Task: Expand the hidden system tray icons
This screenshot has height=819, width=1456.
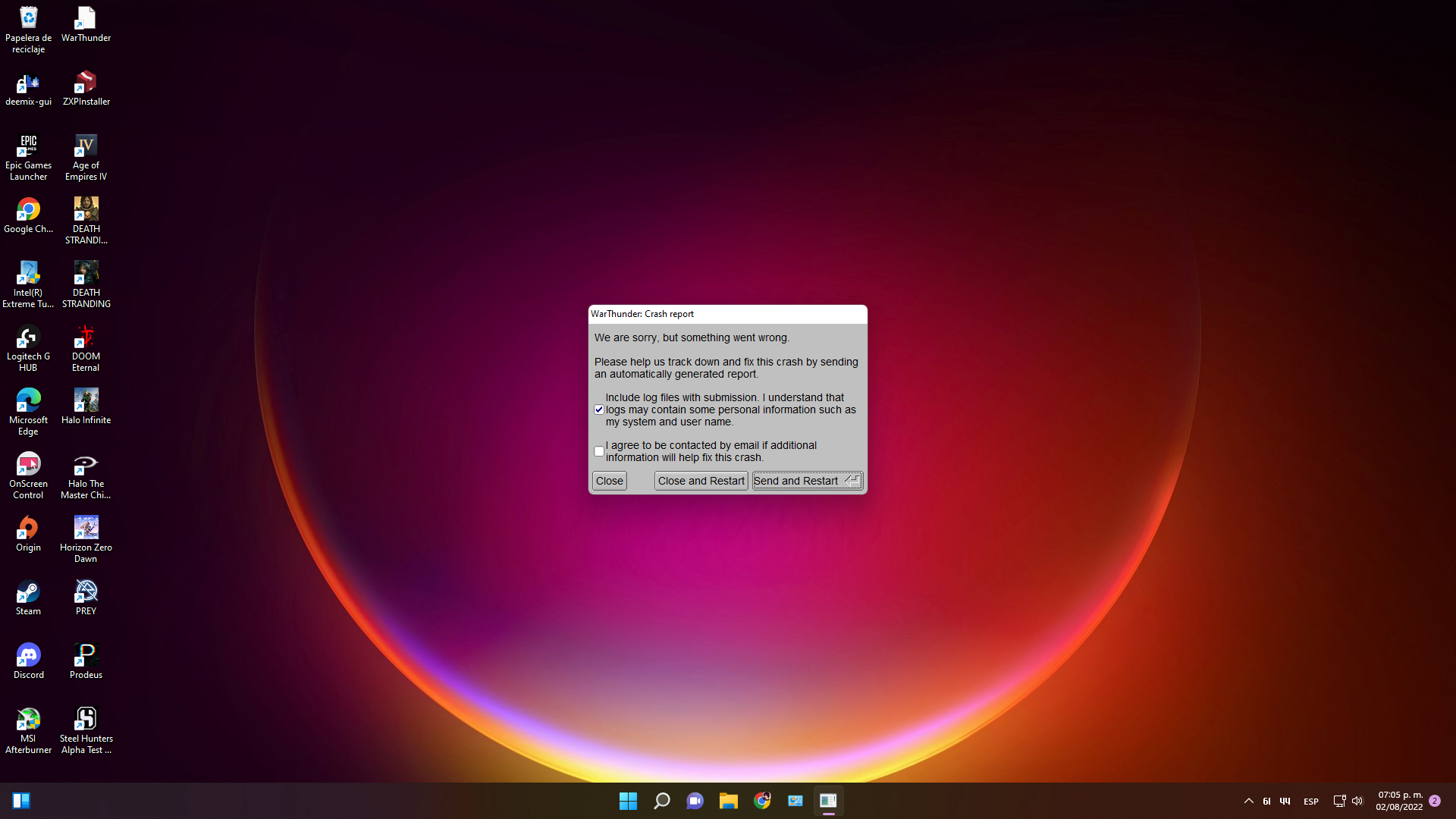Action: [1248, 801]
